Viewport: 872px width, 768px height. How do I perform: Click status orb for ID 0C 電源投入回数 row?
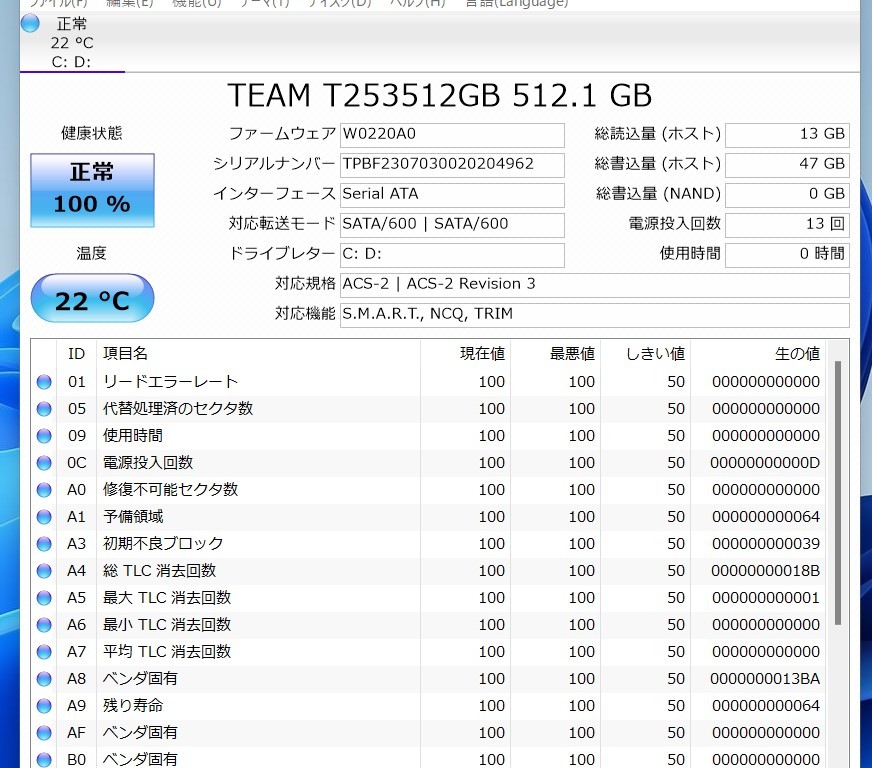coord(44,463)
